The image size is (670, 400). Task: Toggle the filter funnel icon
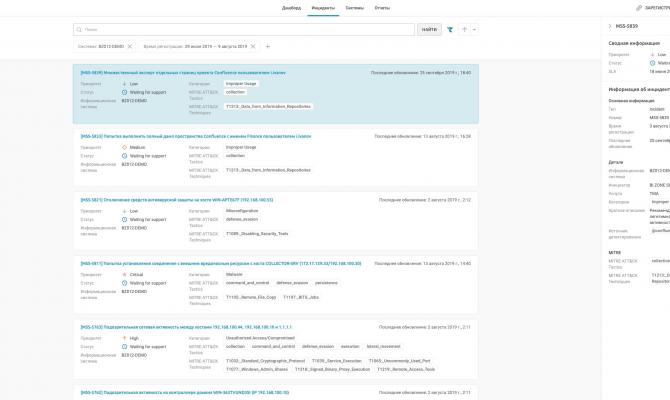click(450, 29)
